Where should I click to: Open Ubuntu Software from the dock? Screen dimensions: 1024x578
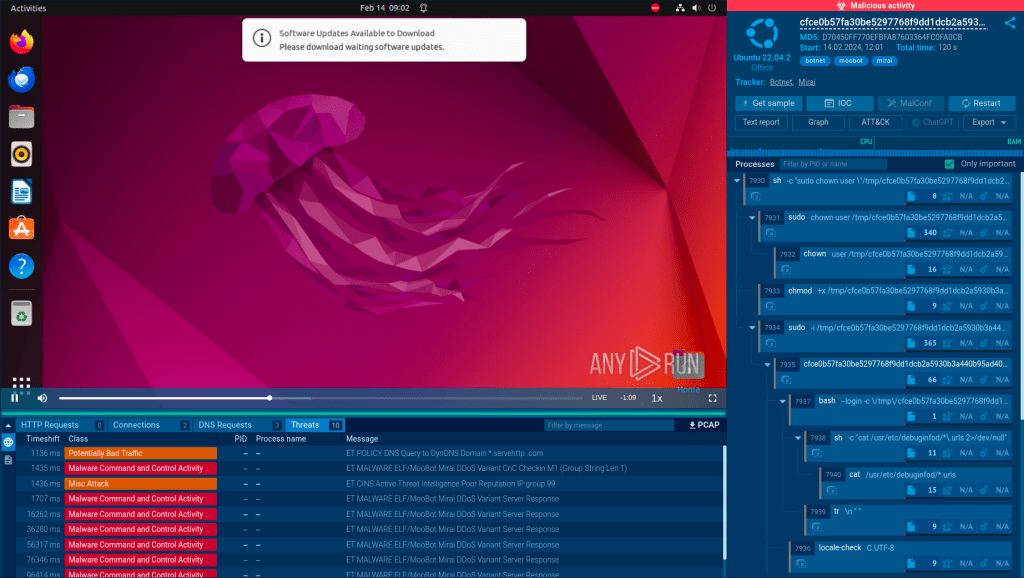(x=22, y=228)
